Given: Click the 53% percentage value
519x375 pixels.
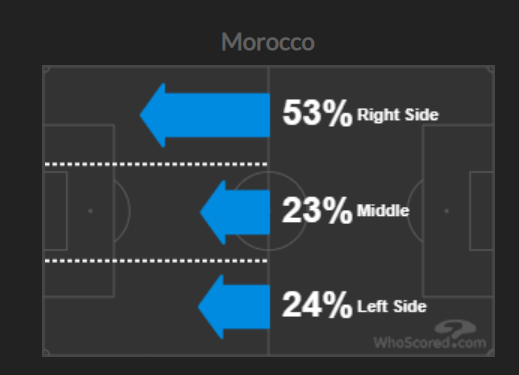Looking at the screenshot, I should 317,113.
